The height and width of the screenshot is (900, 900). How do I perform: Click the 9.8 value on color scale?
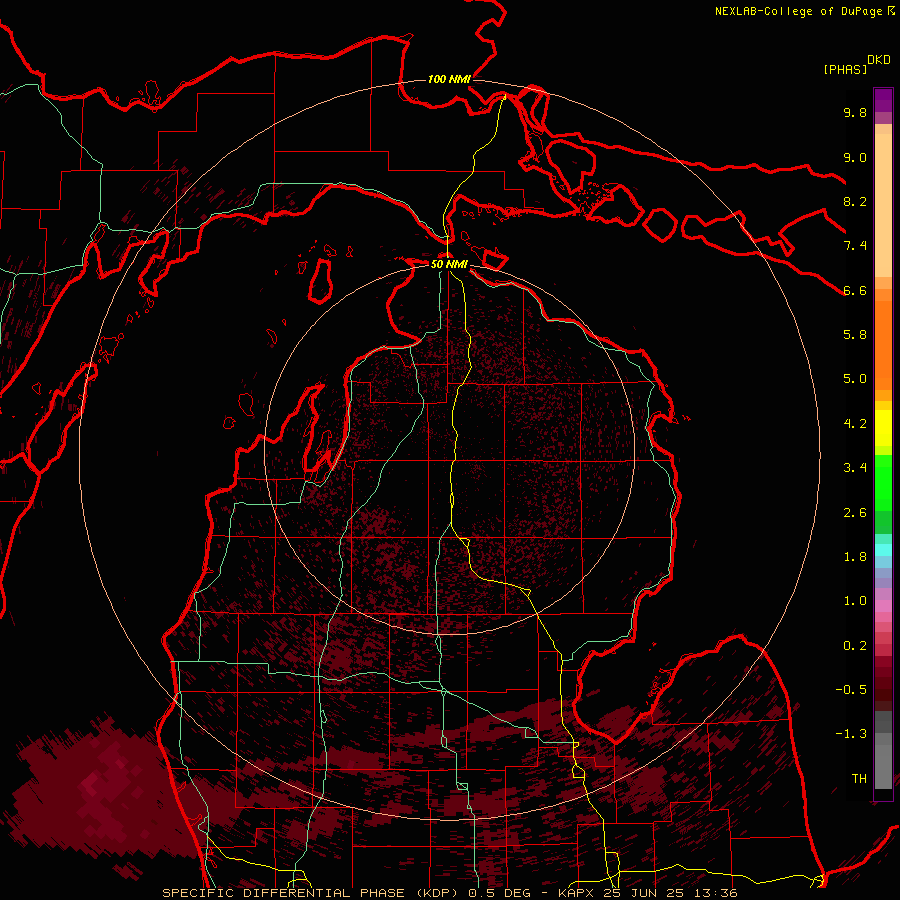855,112
